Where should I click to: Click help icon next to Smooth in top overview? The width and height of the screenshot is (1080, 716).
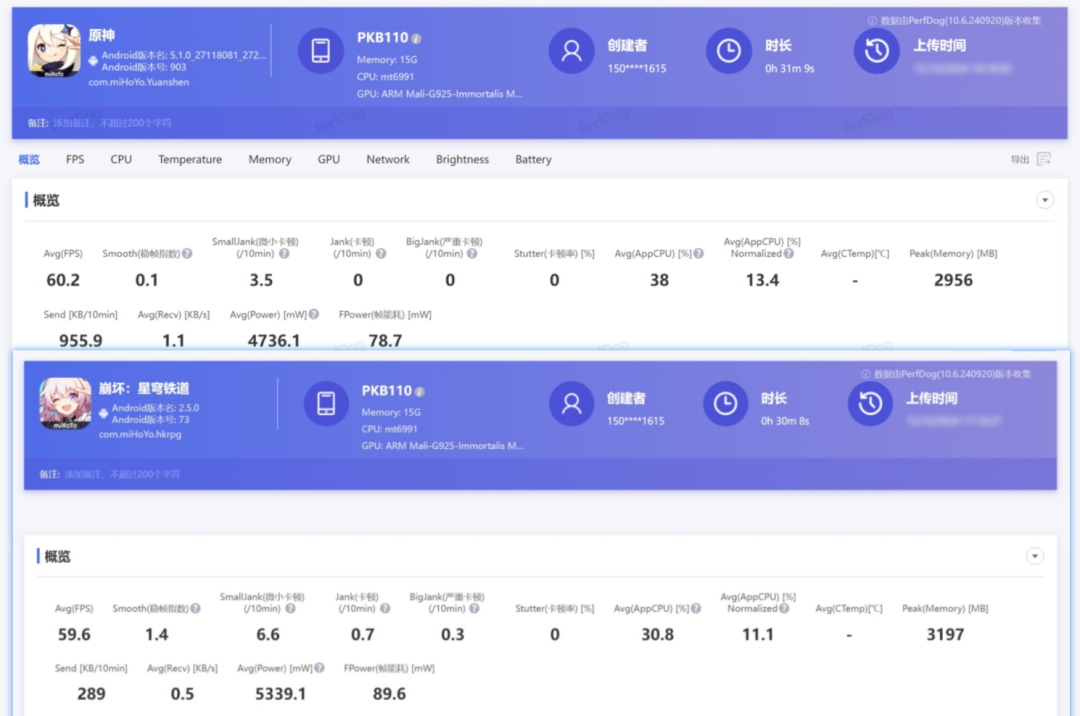(x=187, y=254)
